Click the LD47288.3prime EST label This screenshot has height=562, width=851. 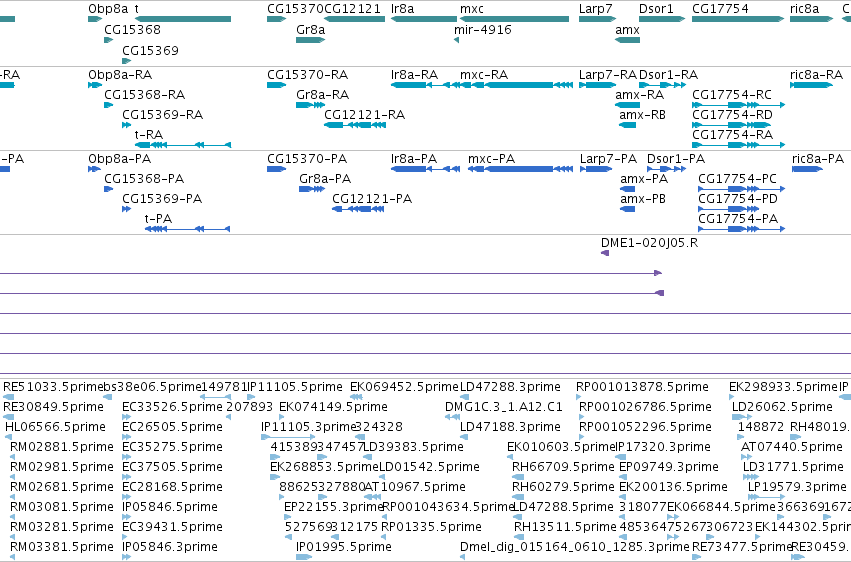(510, 387)
